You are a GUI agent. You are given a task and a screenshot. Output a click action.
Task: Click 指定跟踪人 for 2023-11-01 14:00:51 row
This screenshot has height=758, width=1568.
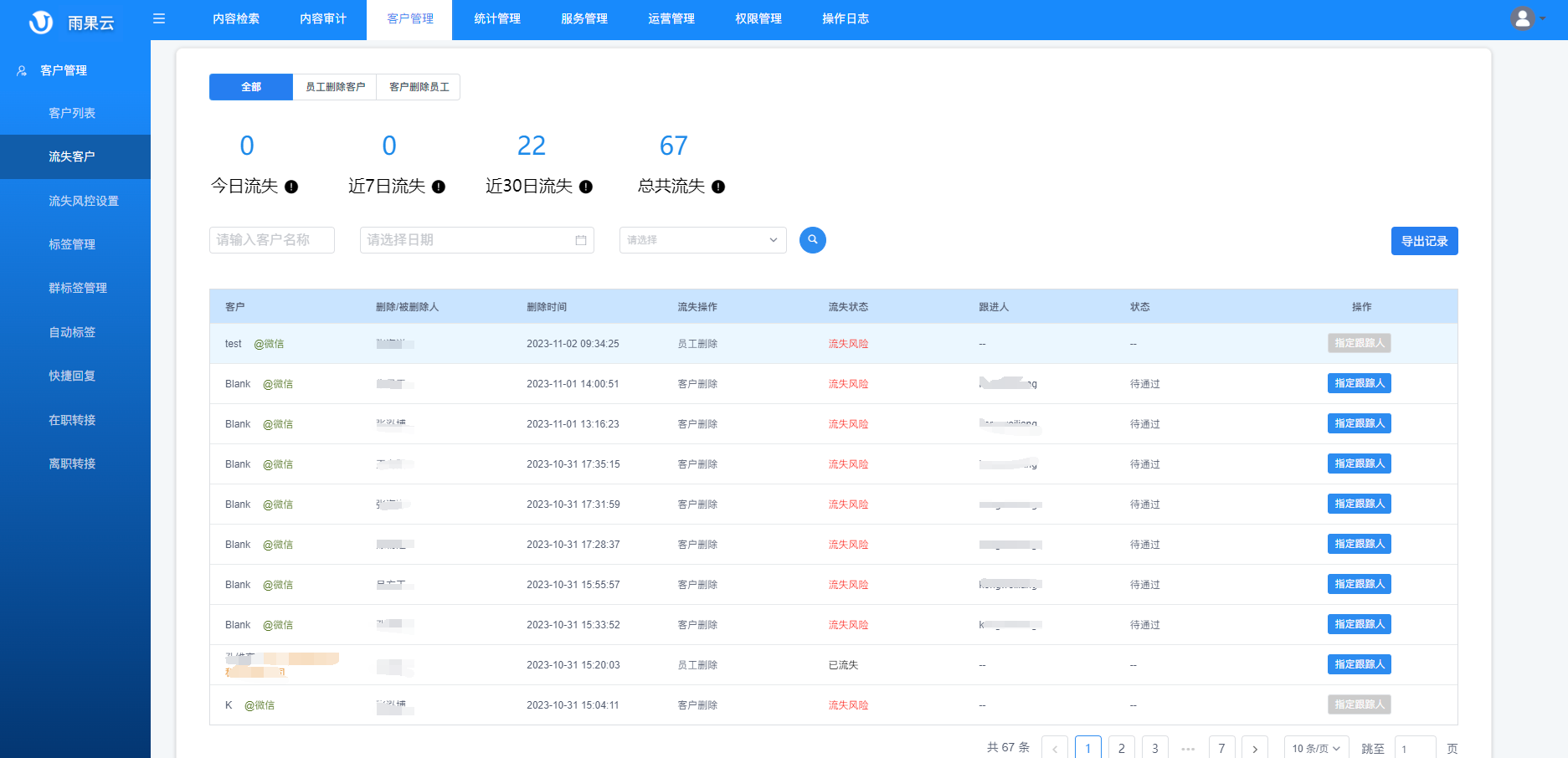(x=1360, y=383)
